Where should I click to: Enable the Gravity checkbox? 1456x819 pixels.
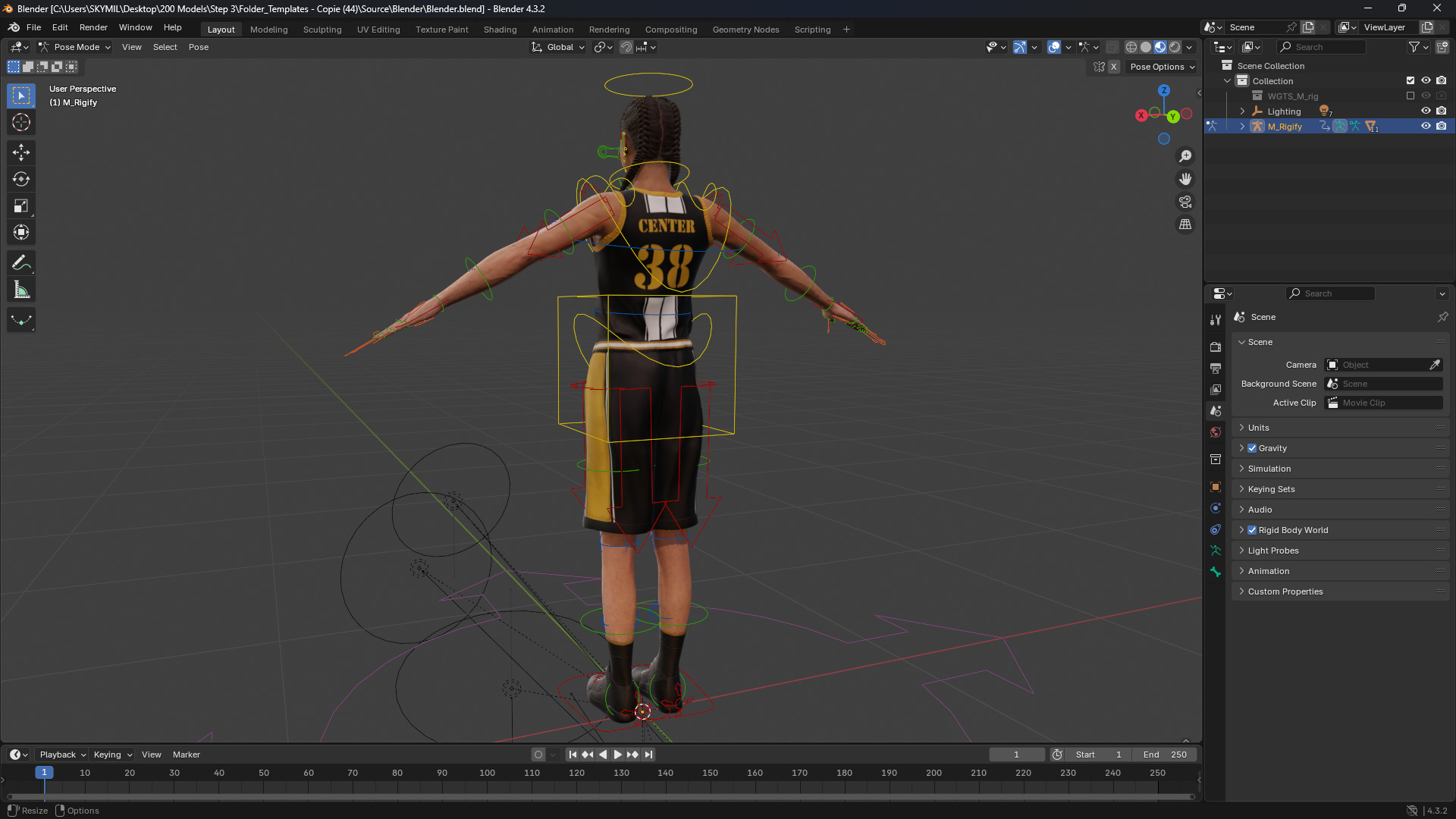1252,448
